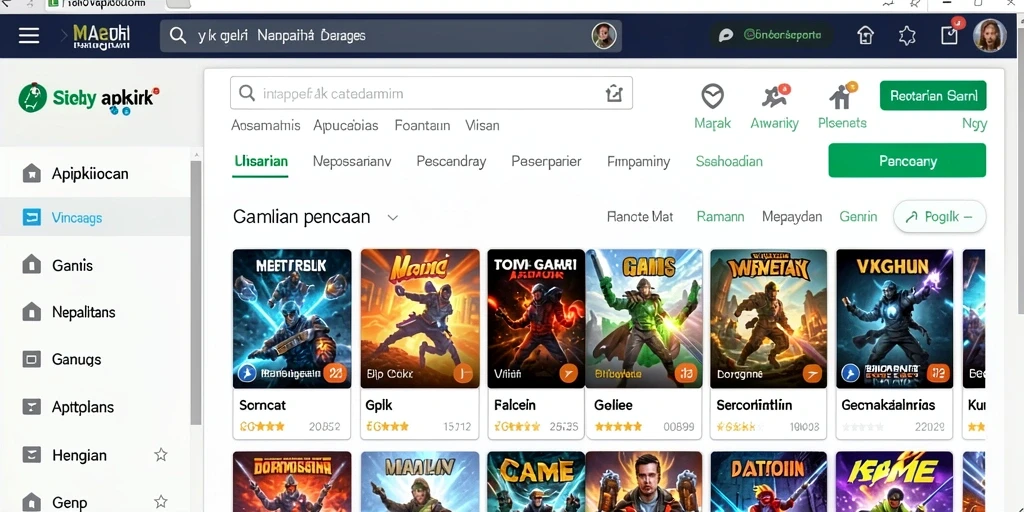Screen dimensions: 1024x512
Task: Switch to the Ulisarian tab
Action: point(261,161)
